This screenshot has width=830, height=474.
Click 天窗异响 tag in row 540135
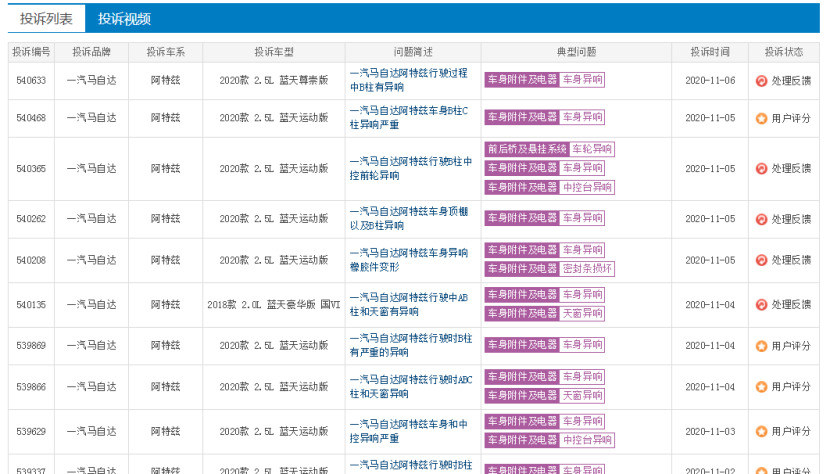coord(582,314)
